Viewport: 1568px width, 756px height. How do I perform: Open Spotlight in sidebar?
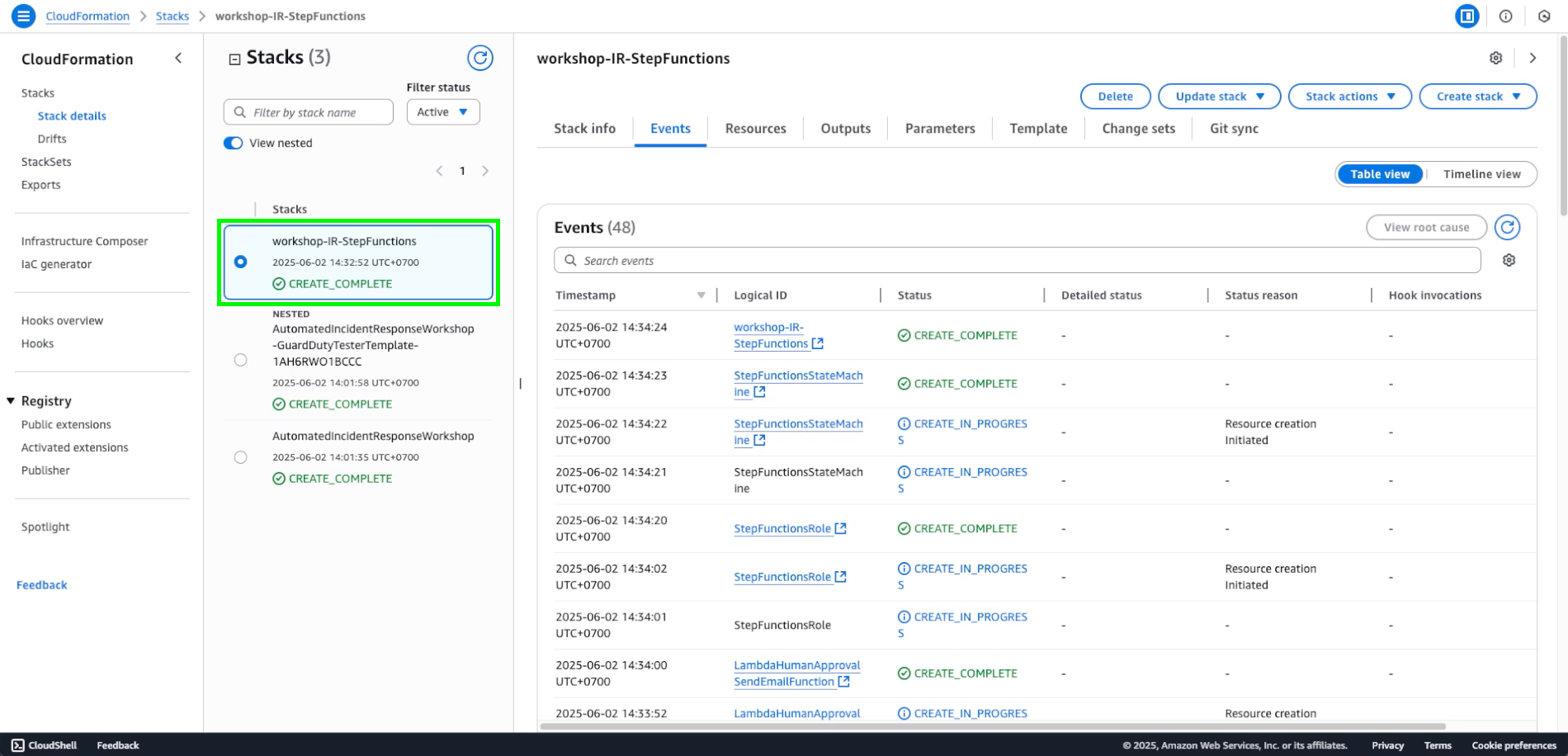(45, 527)
